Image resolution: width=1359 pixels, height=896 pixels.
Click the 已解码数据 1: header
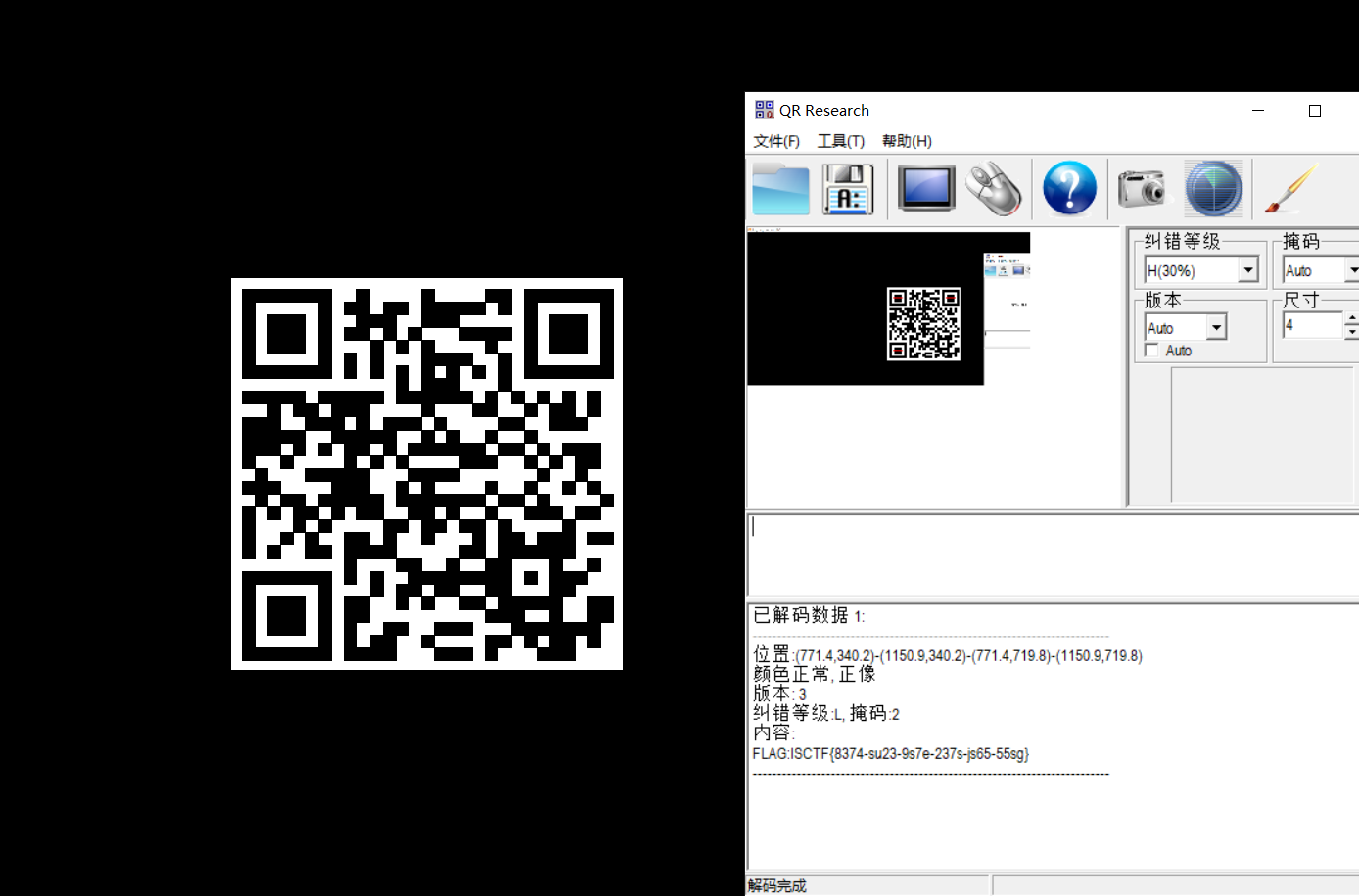click(x=809, y=615)
